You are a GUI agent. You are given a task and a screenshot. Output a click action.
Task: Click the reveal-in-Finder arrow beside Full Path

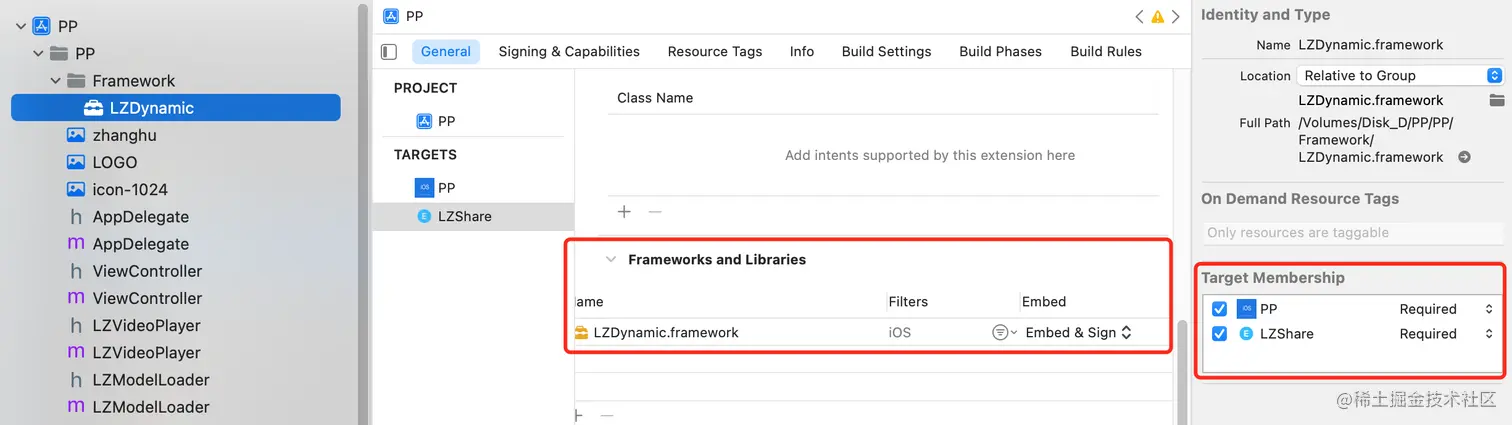tap(1464, 157)
